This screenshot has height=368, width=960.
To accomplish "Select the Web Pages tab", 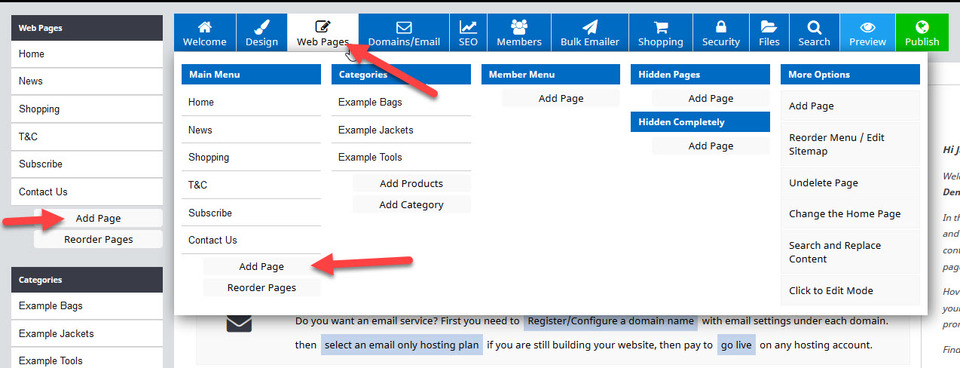I will (323, 33).
